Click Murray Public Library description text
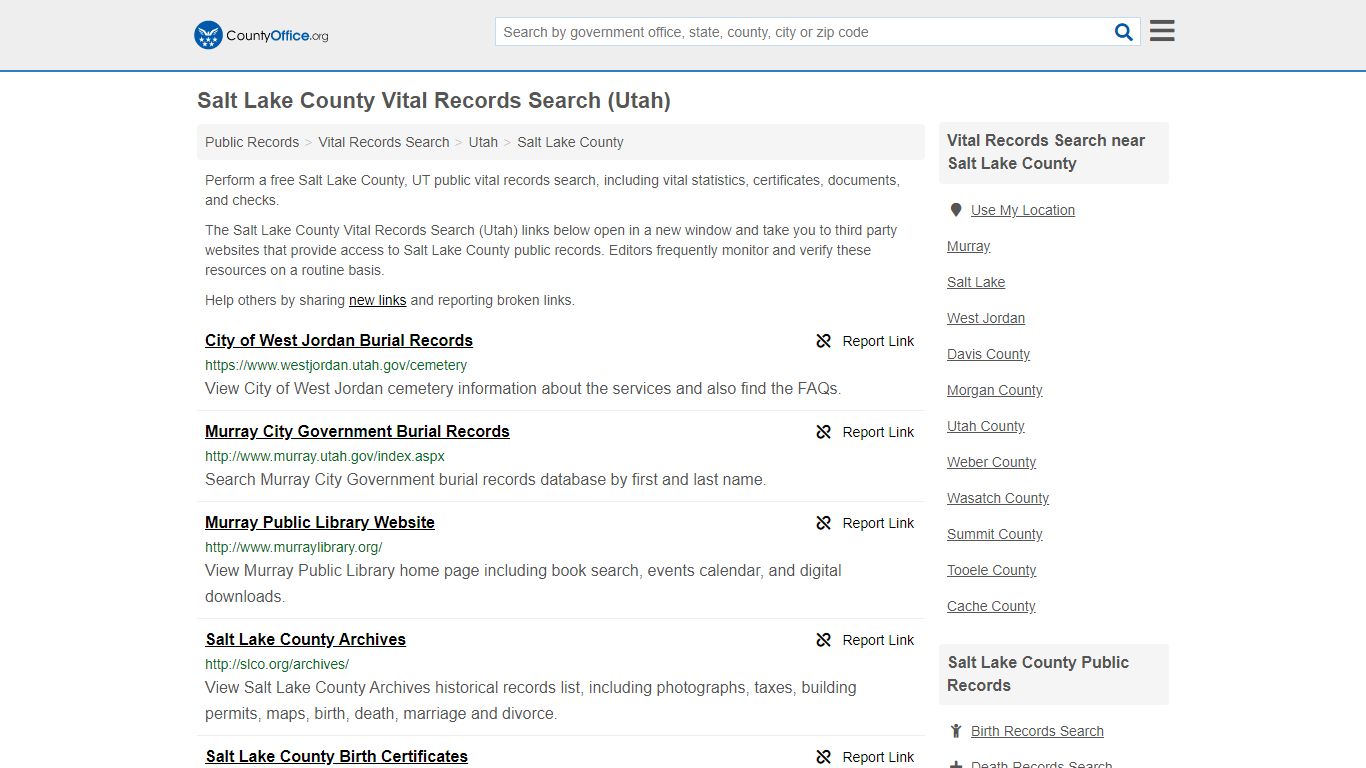This screenshot has width=1366, height=768. coord(523,584)
